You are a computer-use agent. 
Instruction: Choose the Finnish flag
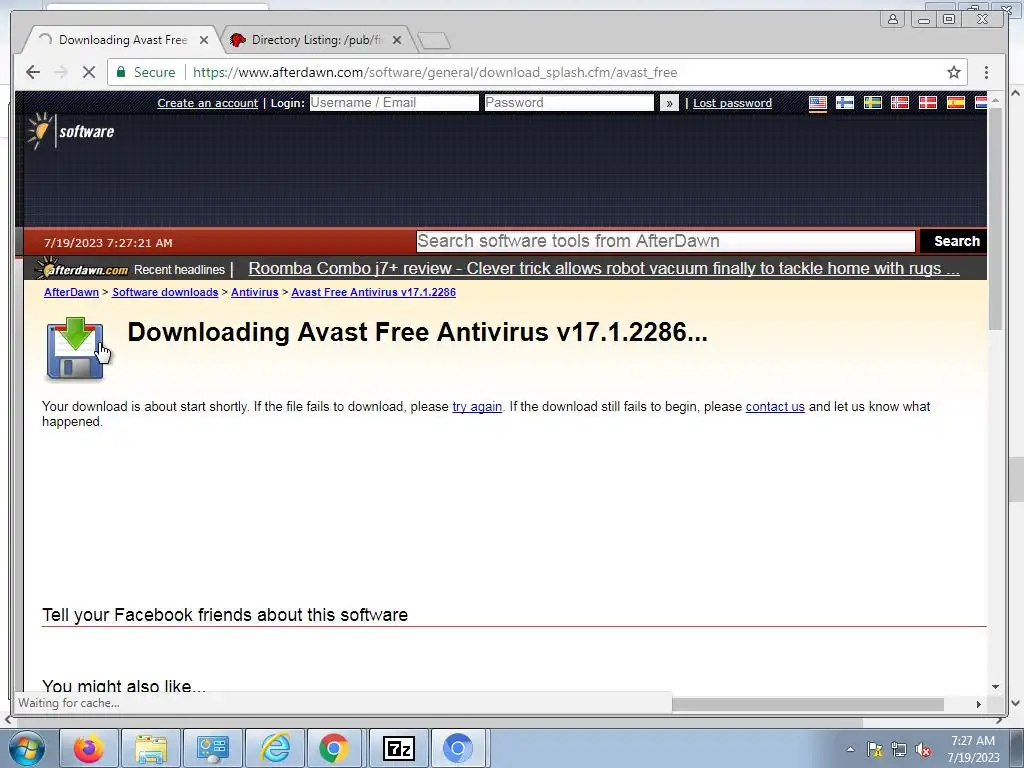pyautogui.click(x=845, y=103)
